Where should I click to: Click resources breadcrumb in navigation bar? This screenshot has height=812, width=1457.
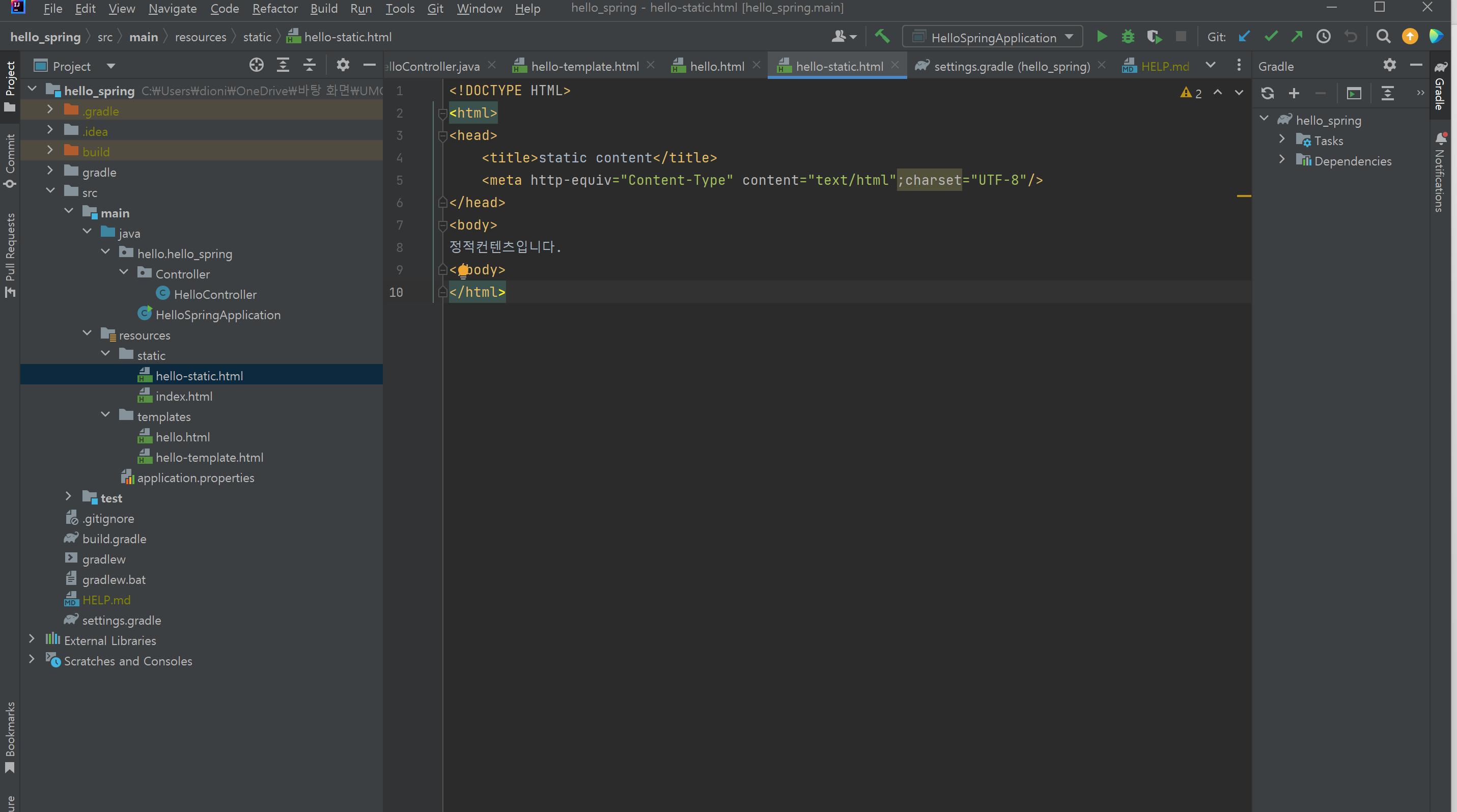point(200,37)
